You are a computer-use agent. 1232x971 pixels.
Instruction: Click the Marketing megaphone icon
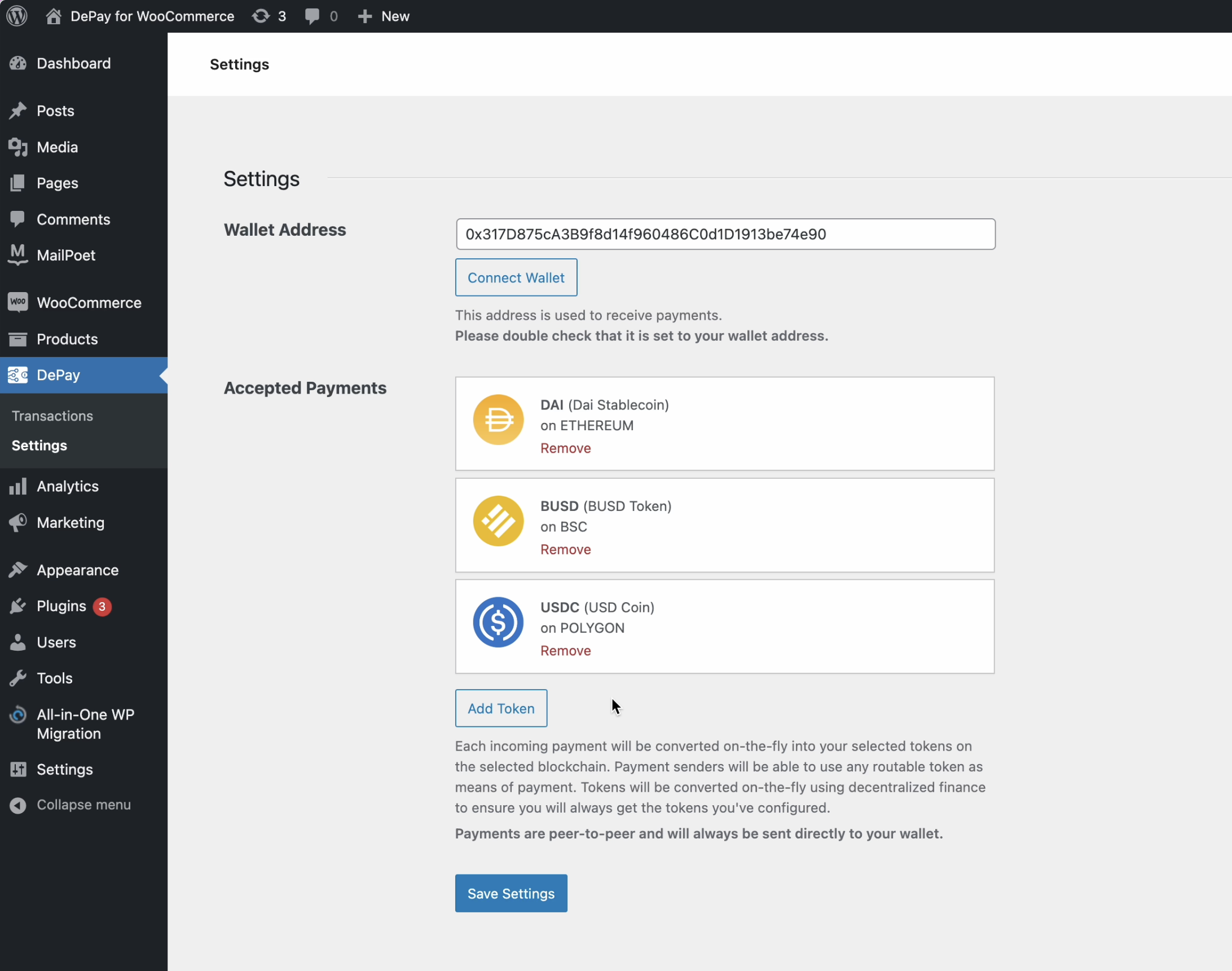[17, 523]
